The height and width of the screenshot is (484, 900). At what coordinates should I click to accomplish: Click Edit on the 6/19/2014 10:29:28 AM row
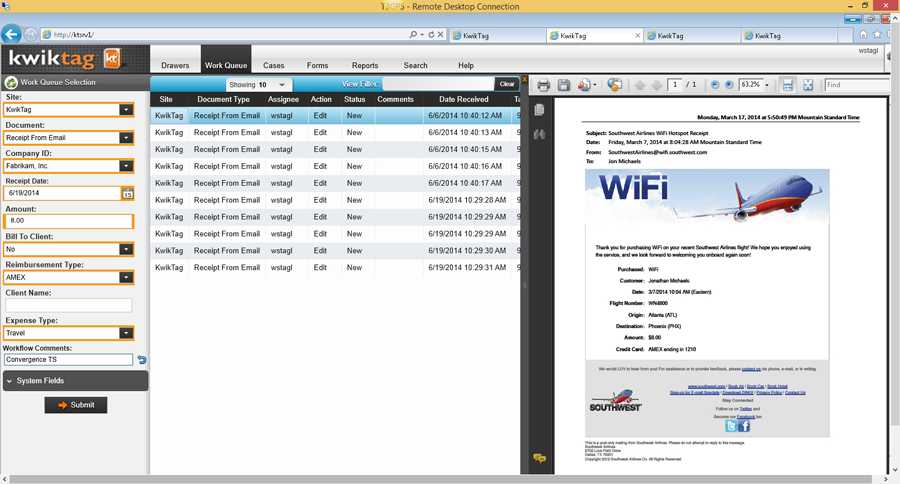pyautogui.click(x=320, y=200)
